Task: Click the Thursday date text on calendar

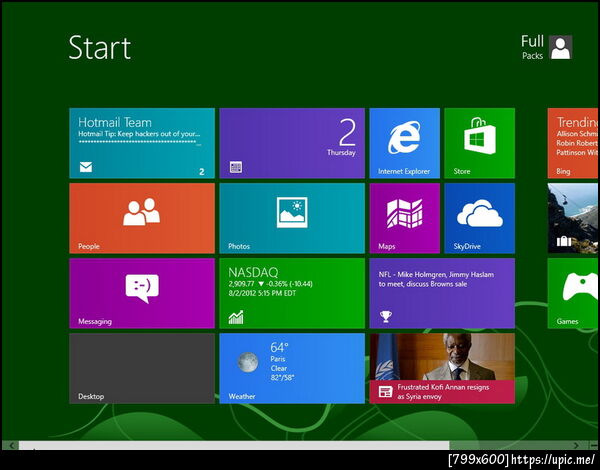Action: [x=341, y=152]
